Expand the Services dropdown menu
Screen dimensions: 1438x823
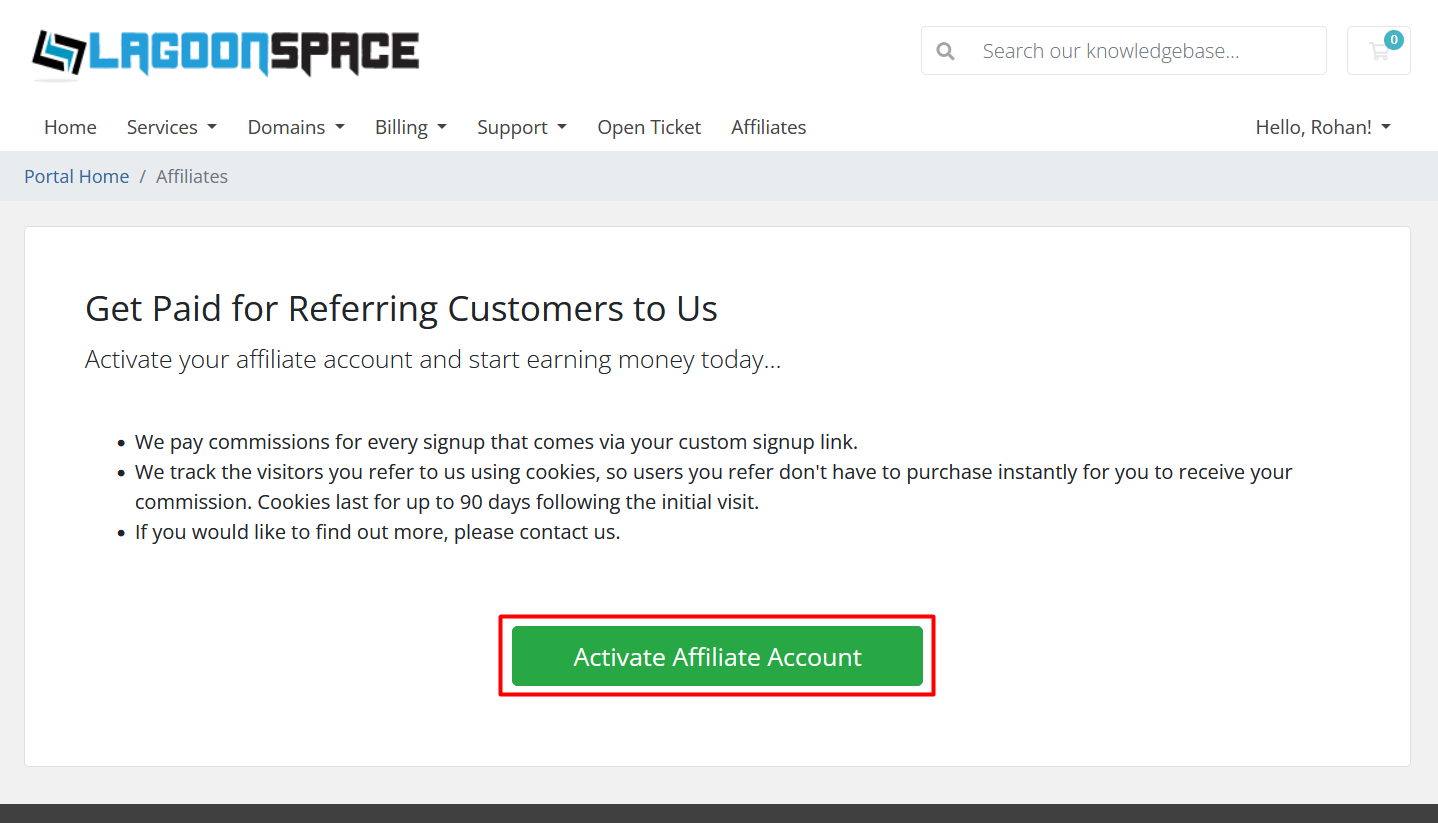171,127
